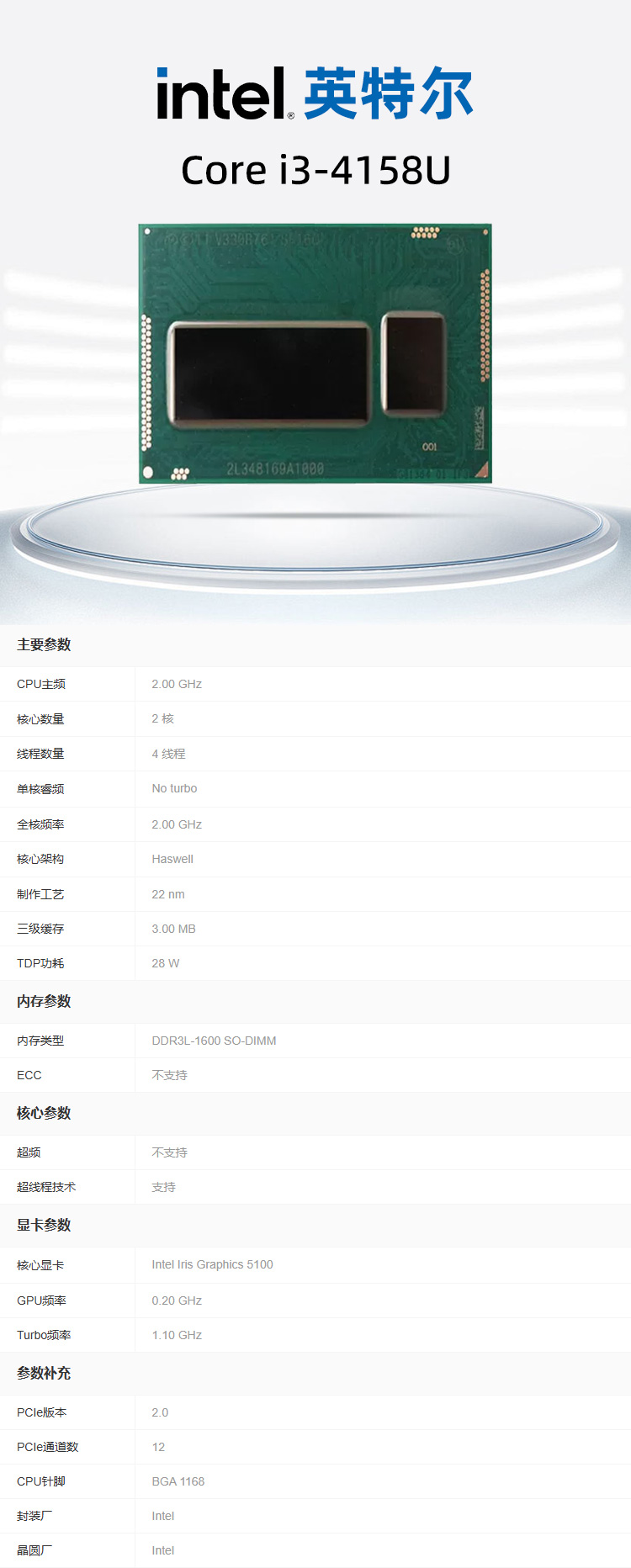Click the Core i3-4158U processor image
Screen dimensions: 631x1568
click(315, 353)
